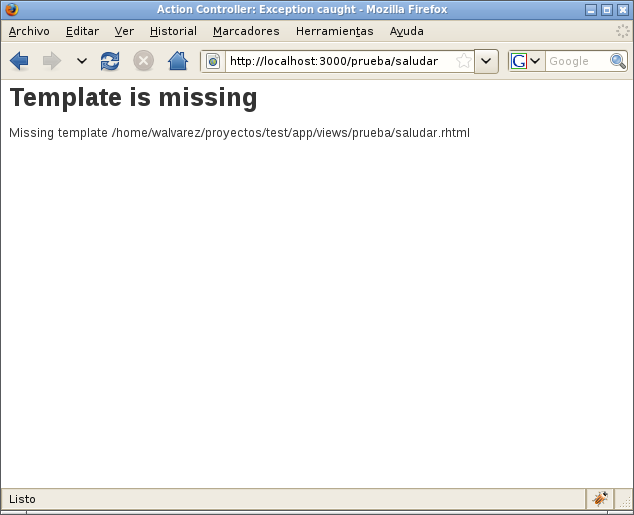This screenshot has width=634, height=515.
Task: Click the loading throbber icon
Action: click(x=623, y=31)
